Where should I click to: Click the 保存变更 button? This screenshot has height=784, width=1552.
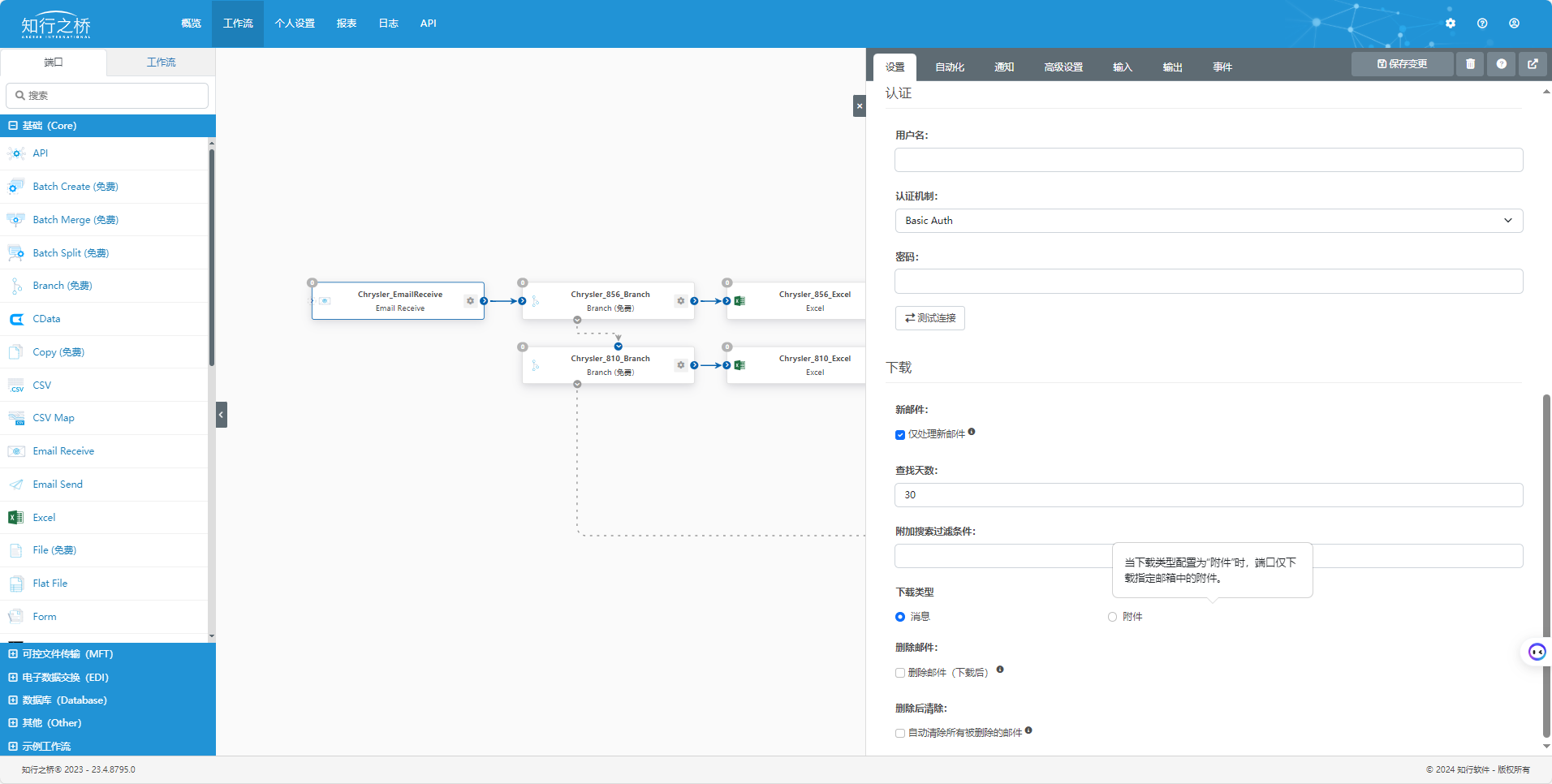pyautogui.click(x=1402, y=64)
